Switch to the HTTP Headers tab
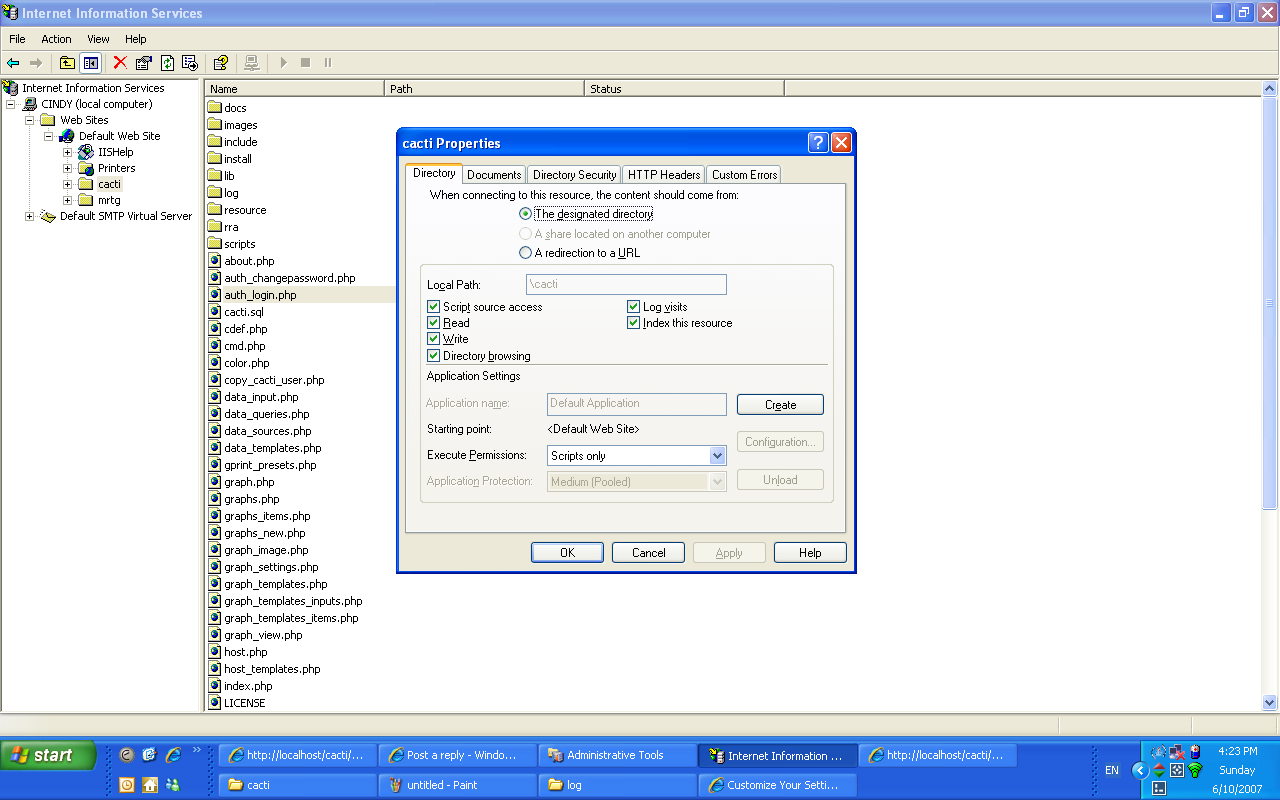Viewport: 1280px width, 800px height. tap(664, 175)
